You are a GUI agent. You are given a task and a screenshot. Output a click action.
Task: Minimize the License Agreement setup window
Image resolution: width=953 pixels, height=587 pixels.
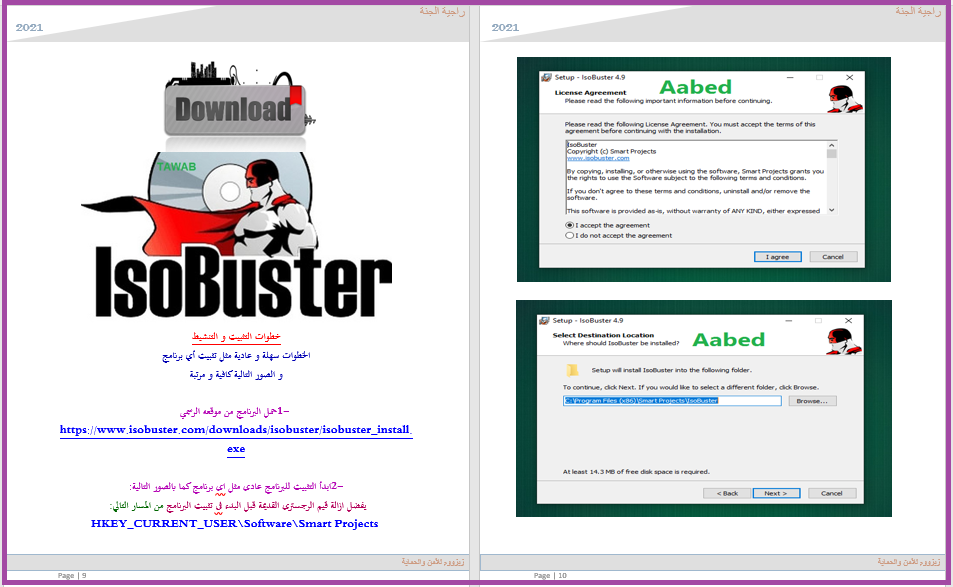[x=790, y=78]
